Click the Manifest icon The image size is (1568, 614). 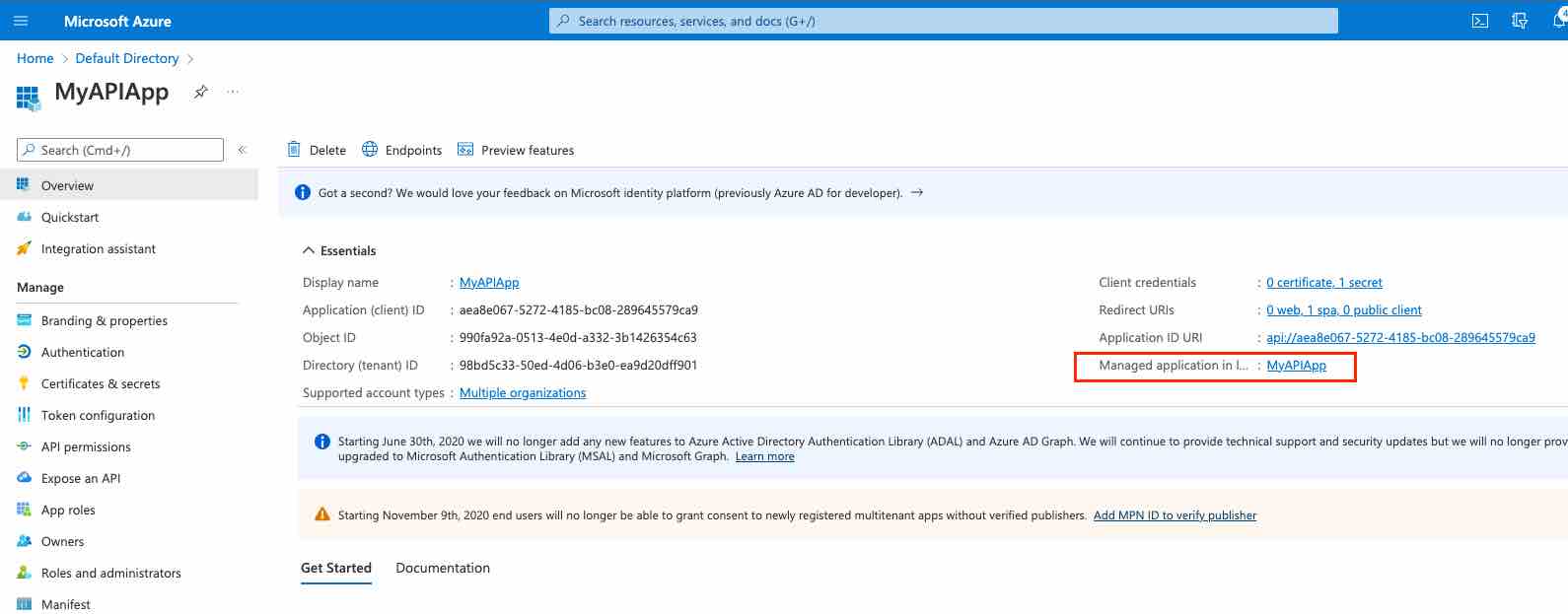24,604
